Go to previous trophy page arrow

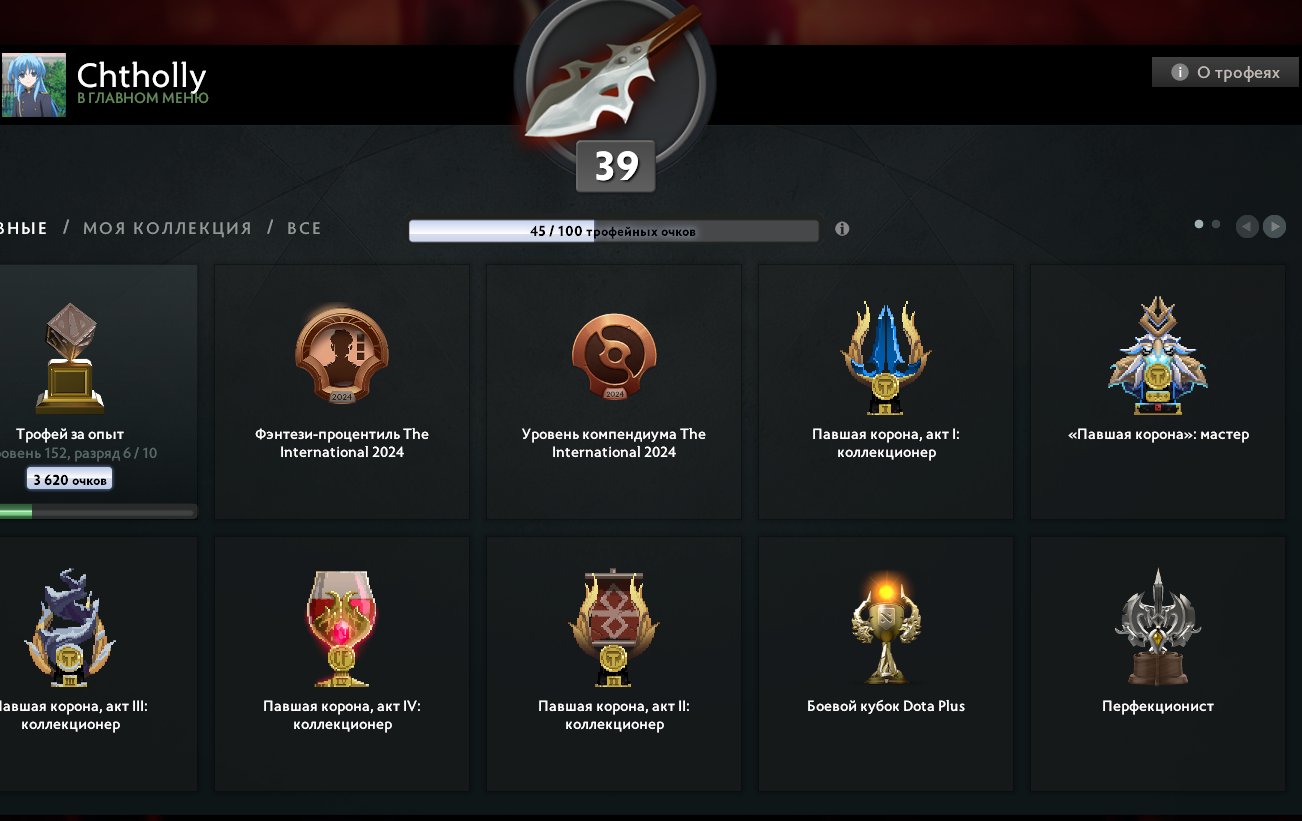pyautogui.click(x=1247, y=227)
